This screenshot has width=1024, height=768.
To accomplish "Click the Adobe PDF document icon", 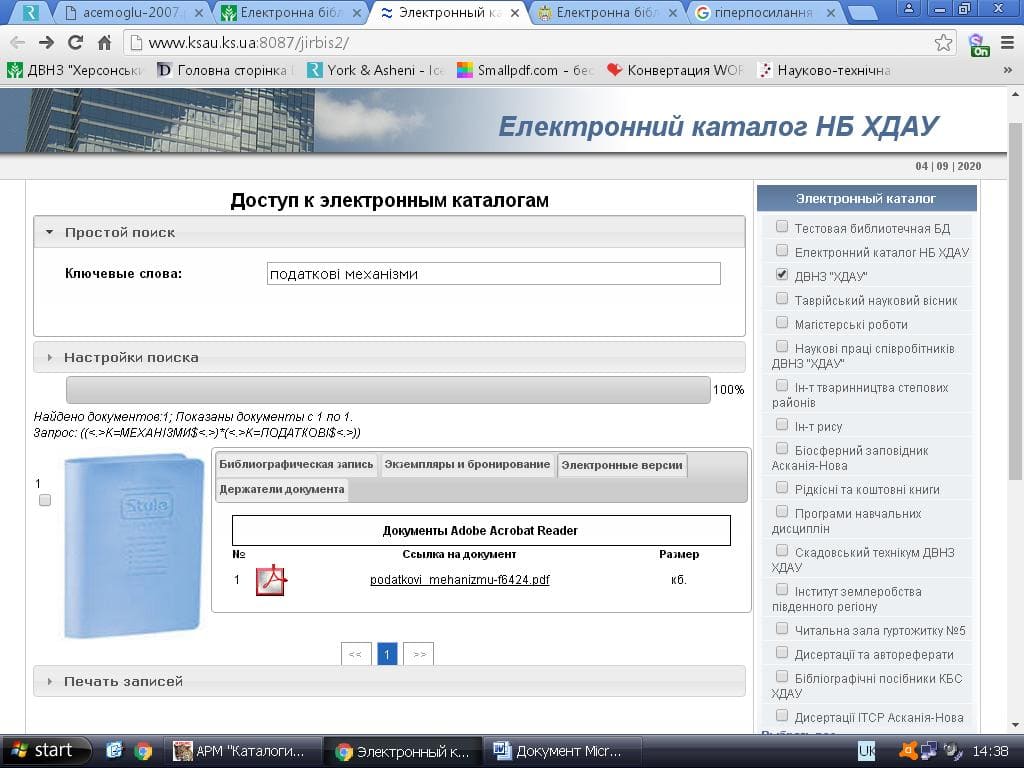I will (271, 580).
